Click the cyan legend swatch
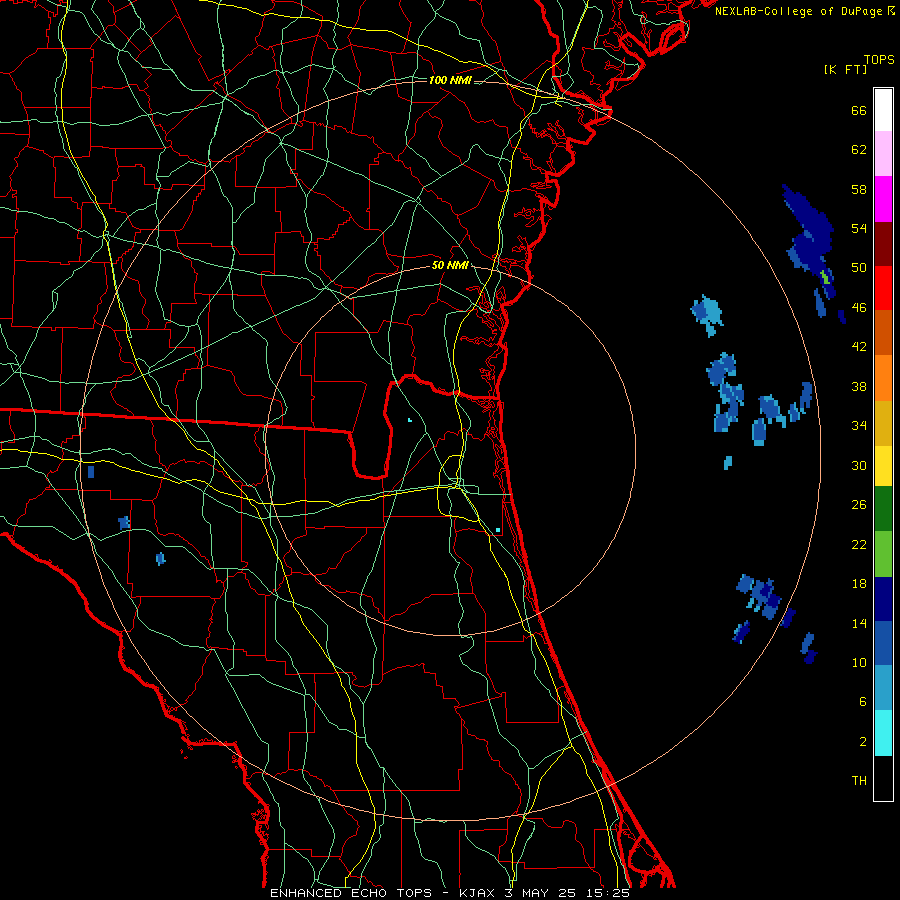This screenshot has height=900, width=900. point(883,733)
